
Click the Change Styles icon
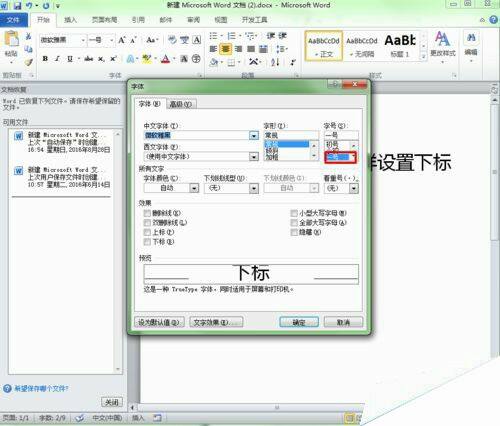(x=442, y=44)
